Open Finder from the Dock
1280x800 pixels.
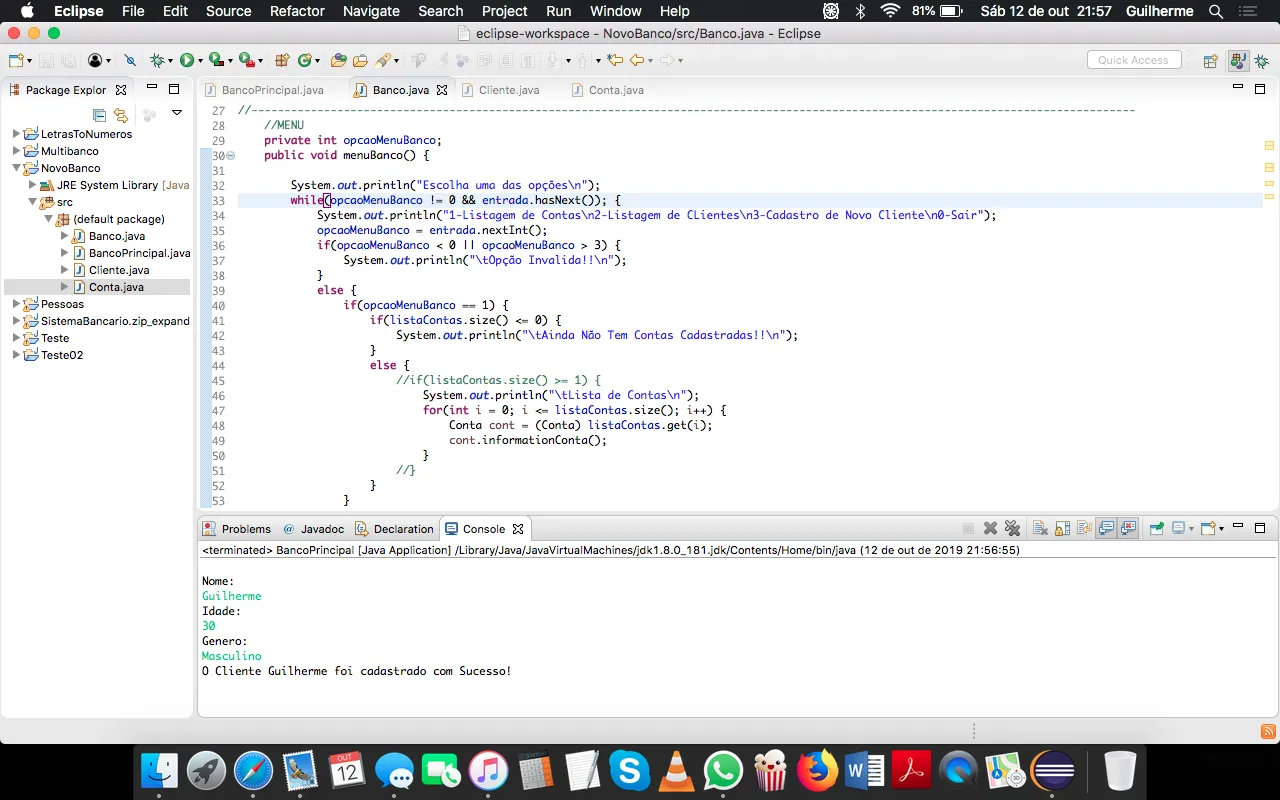coord(159,771)
